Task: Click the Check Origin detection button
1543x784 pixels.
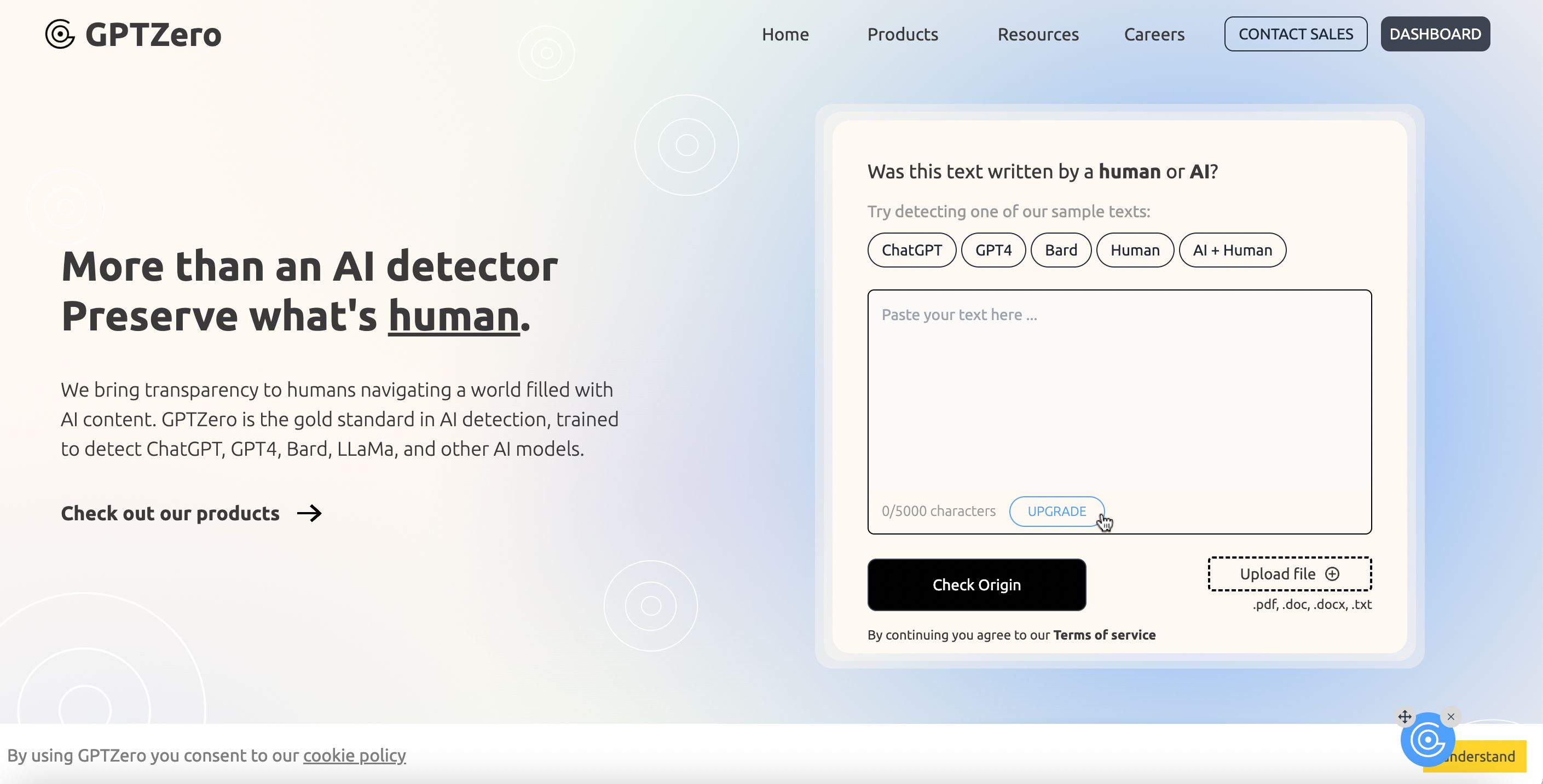Action: coord(977,584)
